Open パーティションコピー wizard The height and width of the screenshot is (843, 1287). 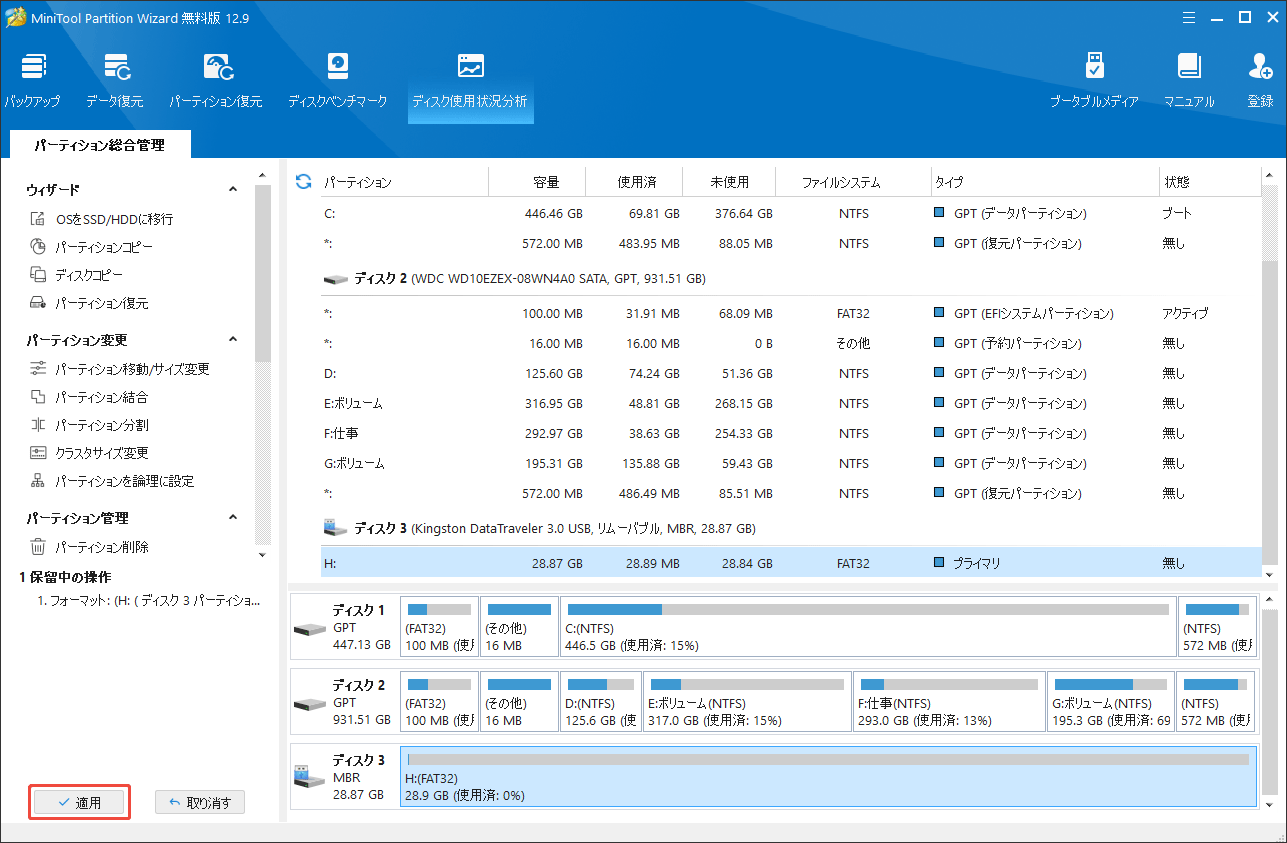(x=91, y=247)
